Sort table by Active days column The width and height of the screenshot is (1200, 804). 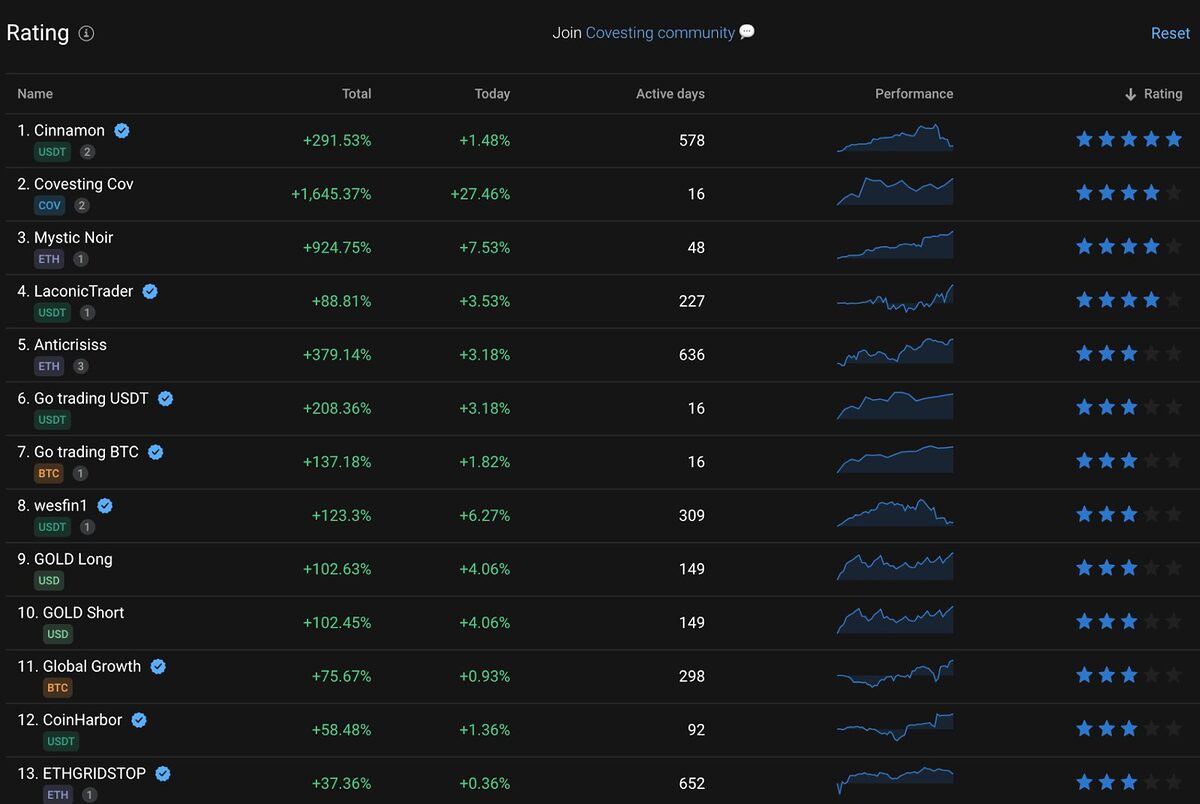click(670, 94)
